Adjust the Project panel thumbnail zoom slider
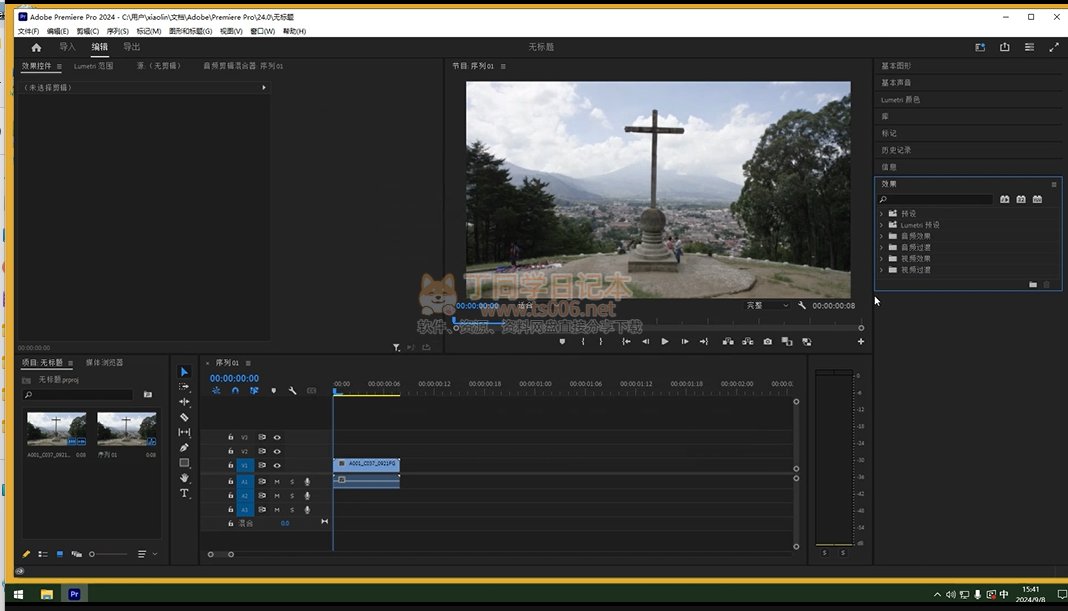Screen dimensions: 1068x611 92,554
